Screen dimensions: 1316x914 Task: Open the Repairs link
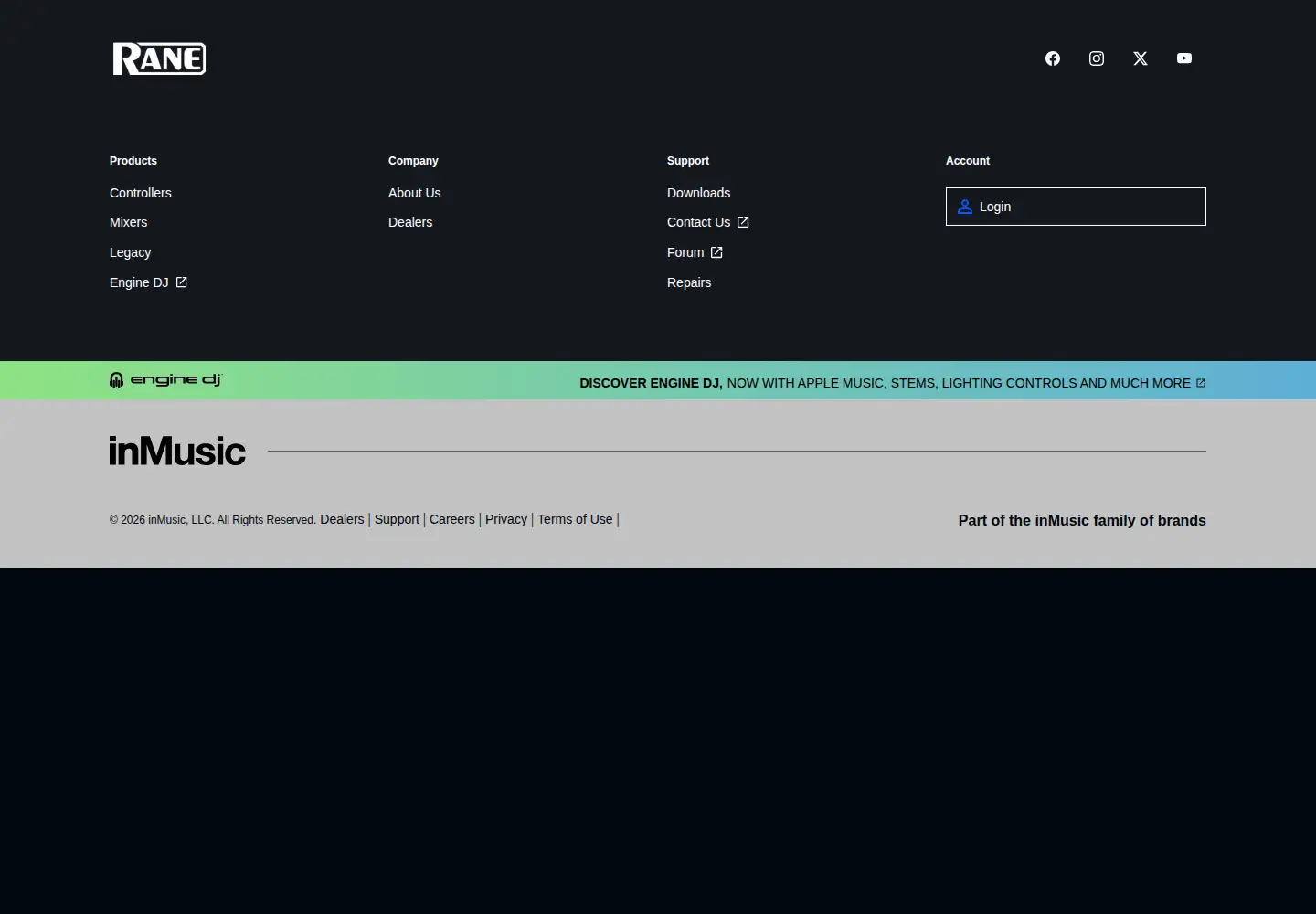(689, 282)
